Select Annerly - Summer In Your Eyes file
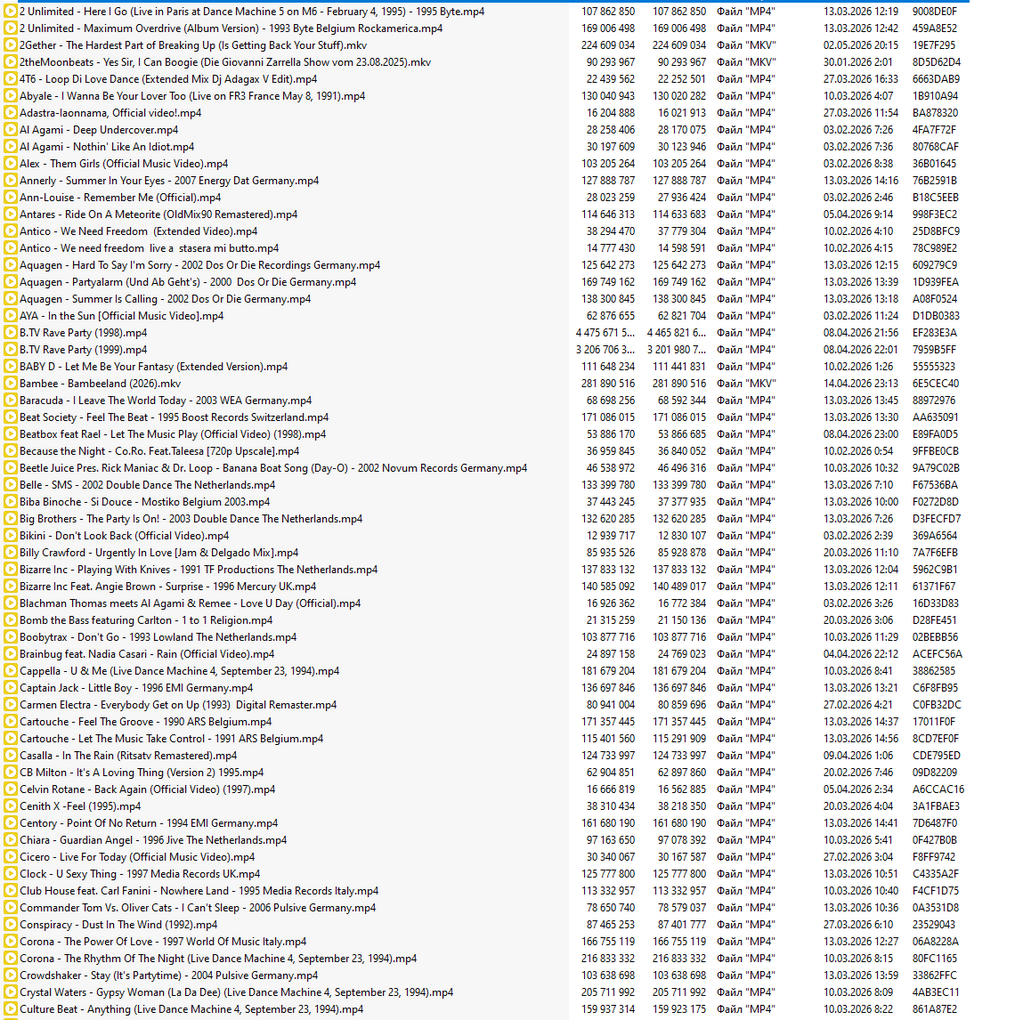The height and width of the screenshot is (1020, 1031). coord(169,181)
